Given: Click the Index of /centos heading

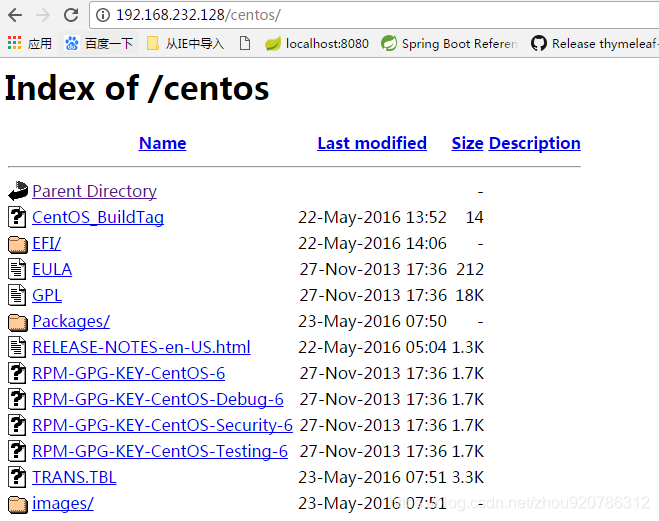Looking at the screenshot, I should (137, 89).
